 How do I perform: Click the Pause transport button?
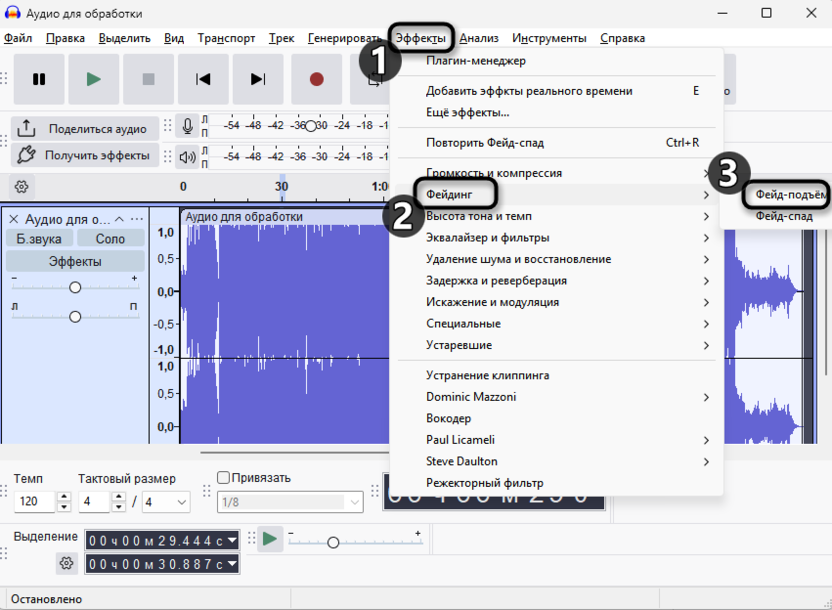[x=39, y=79]
